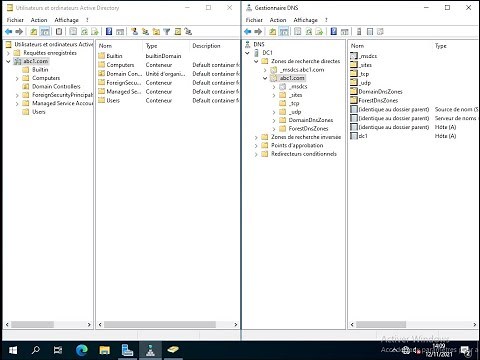
Task: Sort by Description column header
Action: (214, 46)
